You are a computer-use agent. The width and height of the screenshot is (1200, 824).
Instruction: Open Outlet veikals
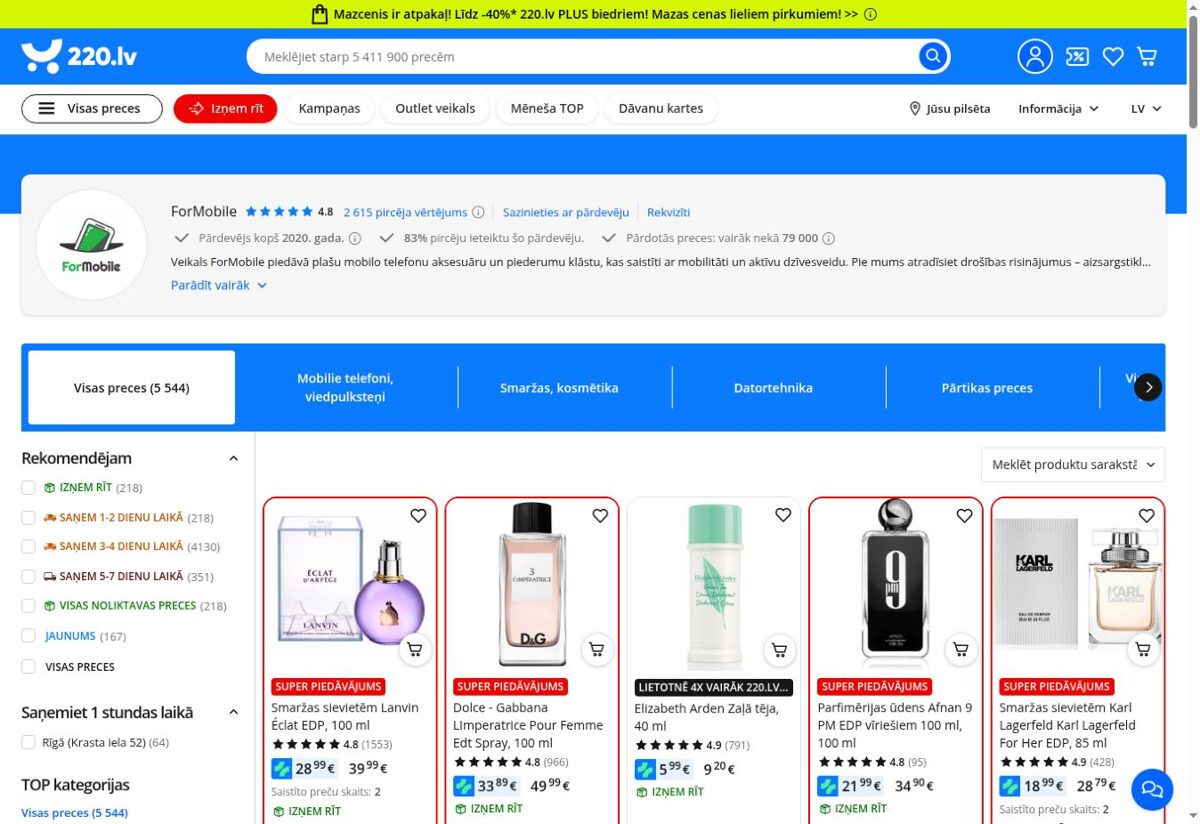coord(435,108)
